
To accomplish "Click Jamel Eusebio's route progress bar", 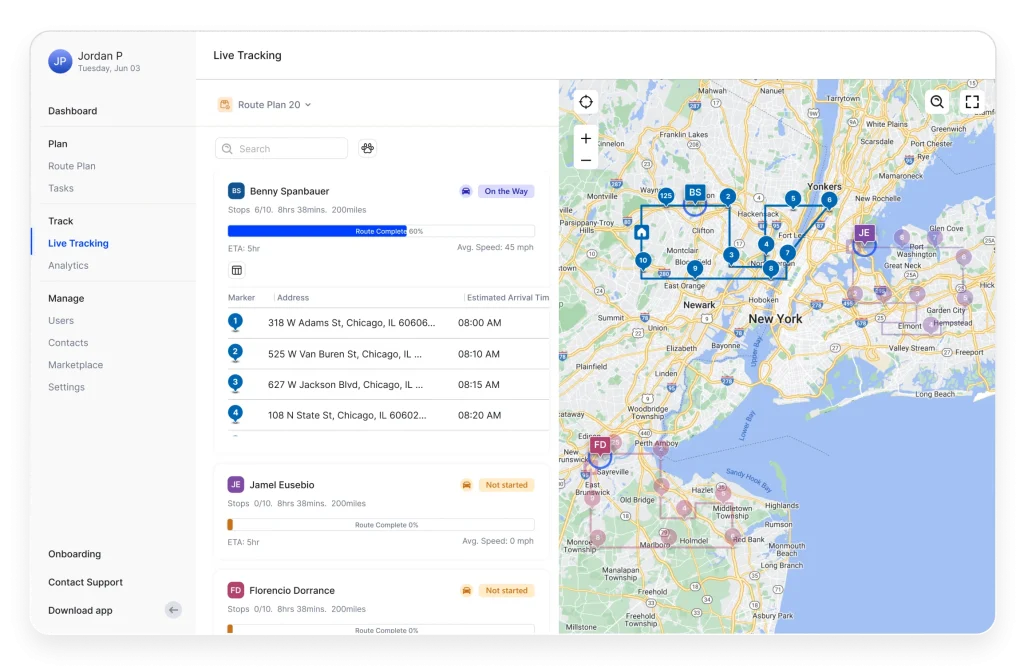I will 381,525.
